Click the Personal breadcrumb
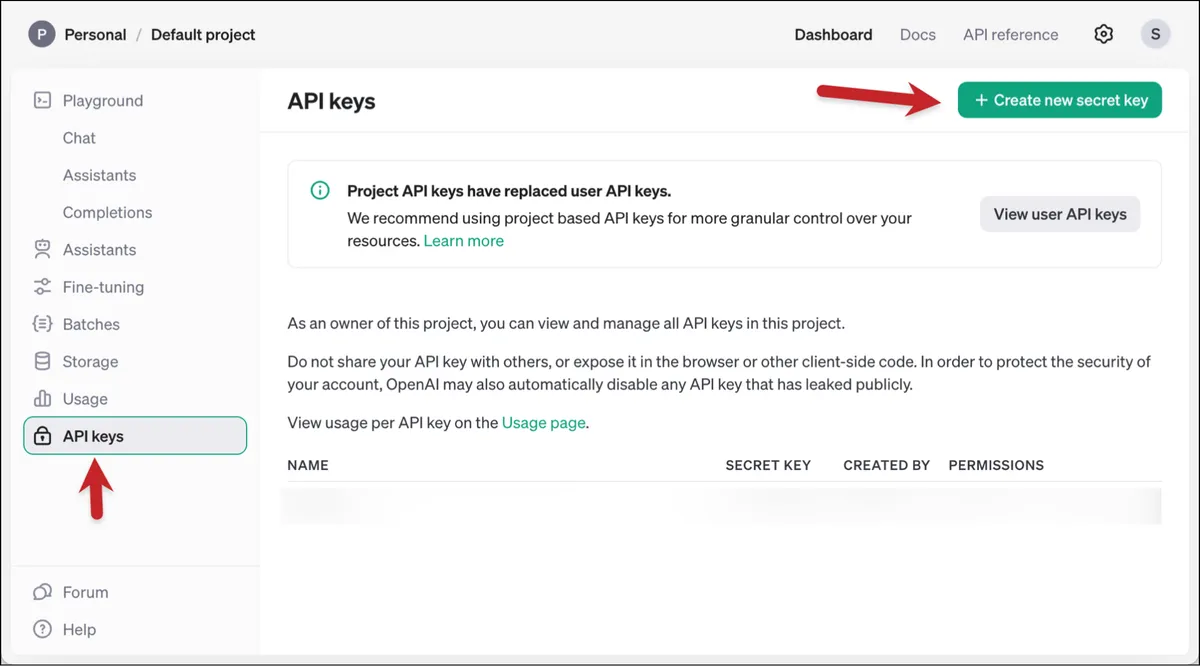 point(95,34)
